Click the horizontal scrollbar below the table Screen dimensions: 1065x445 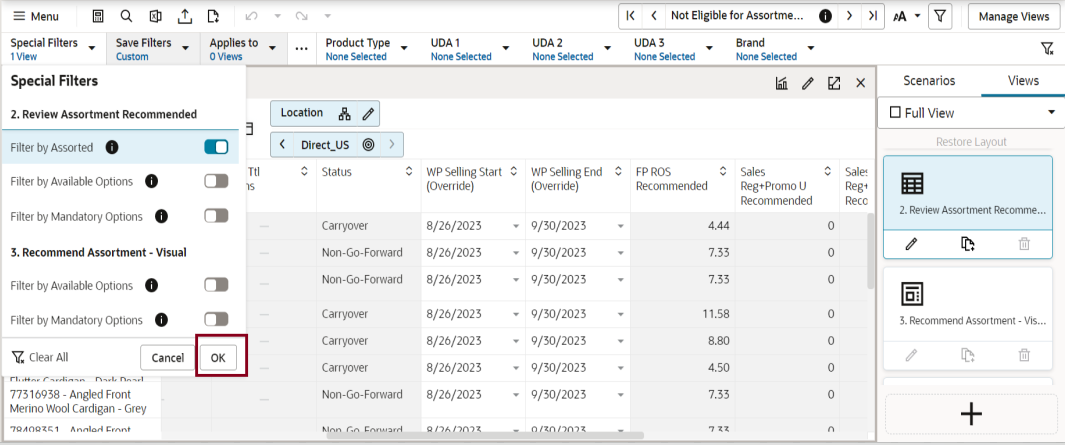tap(484, 435)
